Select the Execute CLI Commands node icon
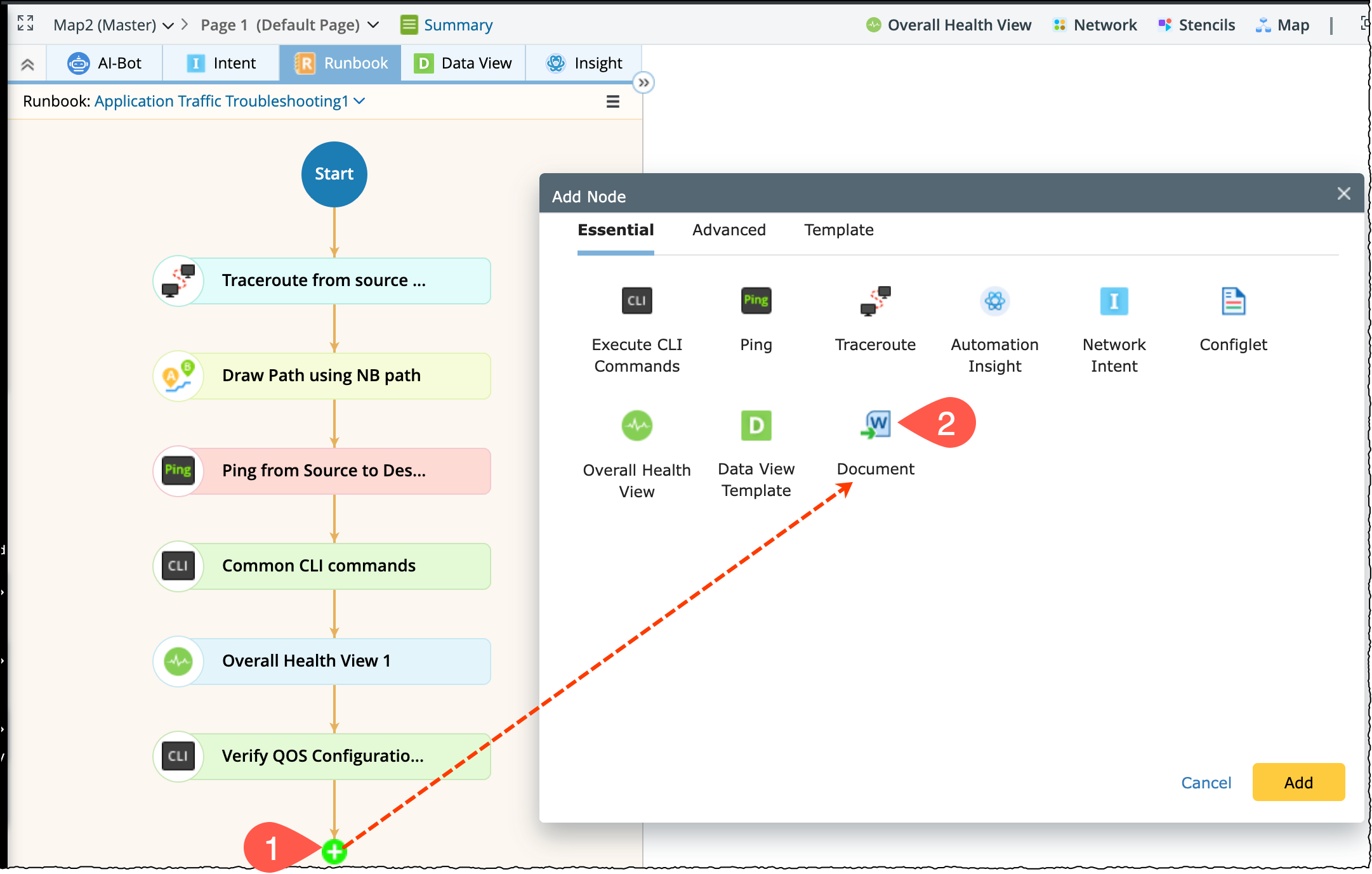This screenshot has height=874, width=1372. pos(637,301)
